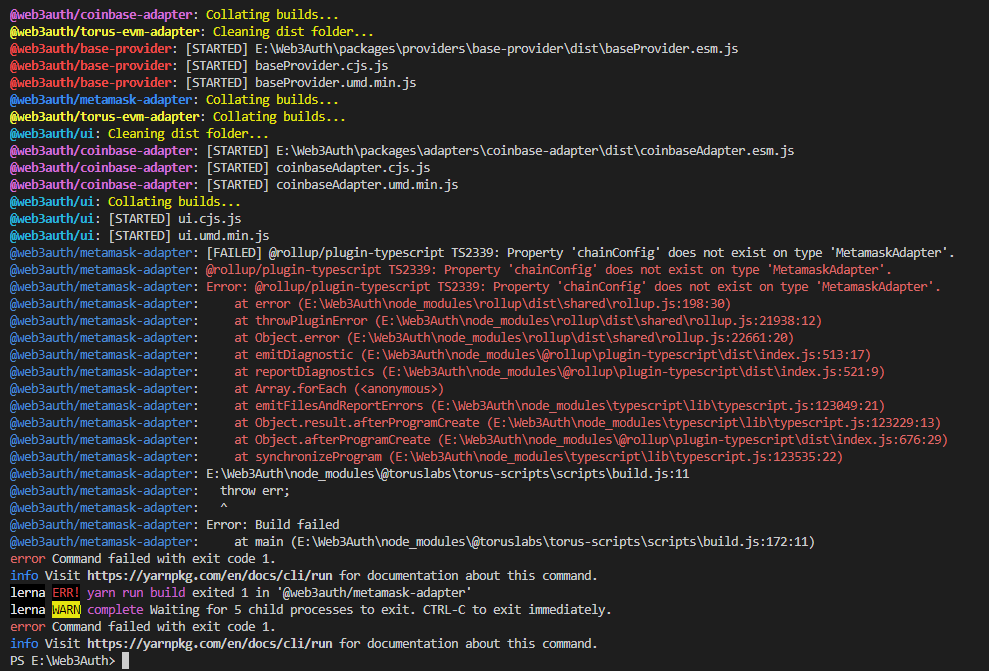989x671 pixels.
Task: Select the lerna ERR! badge text
Action: (x=66, y=592)
